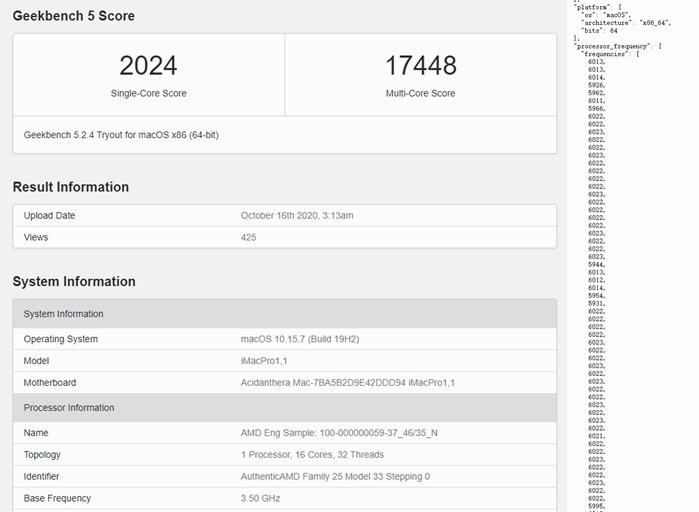This screenshot has width=699, height=512.
Task: Click the "architecture": "x86_64" JSON line
Action: tap(626, 23)
